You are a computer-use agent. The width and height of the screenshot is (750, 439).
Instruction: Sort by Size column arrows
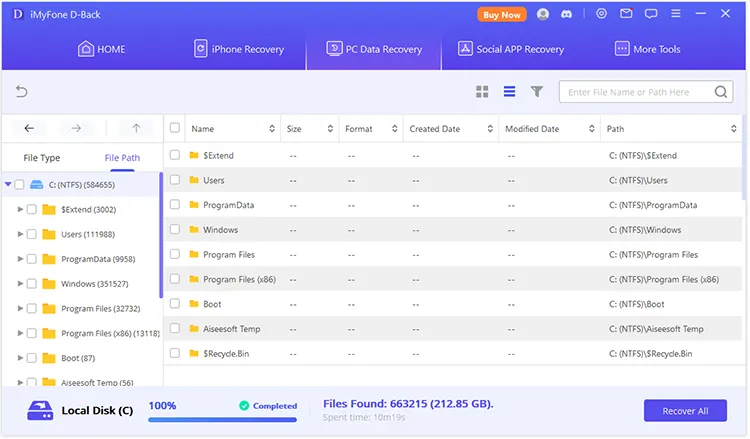click(330, 129)
